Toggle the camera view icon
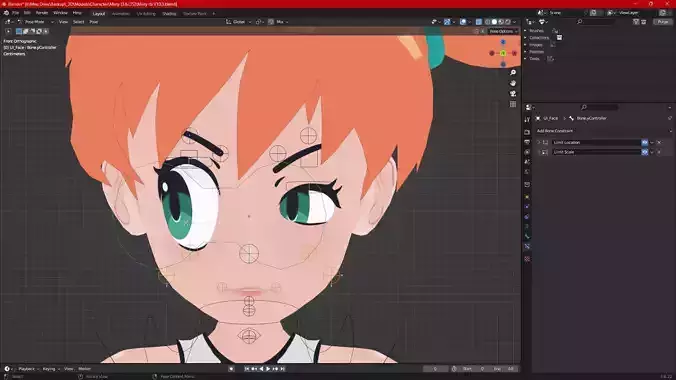Screen dimensions: 676x380 [513, 94]
